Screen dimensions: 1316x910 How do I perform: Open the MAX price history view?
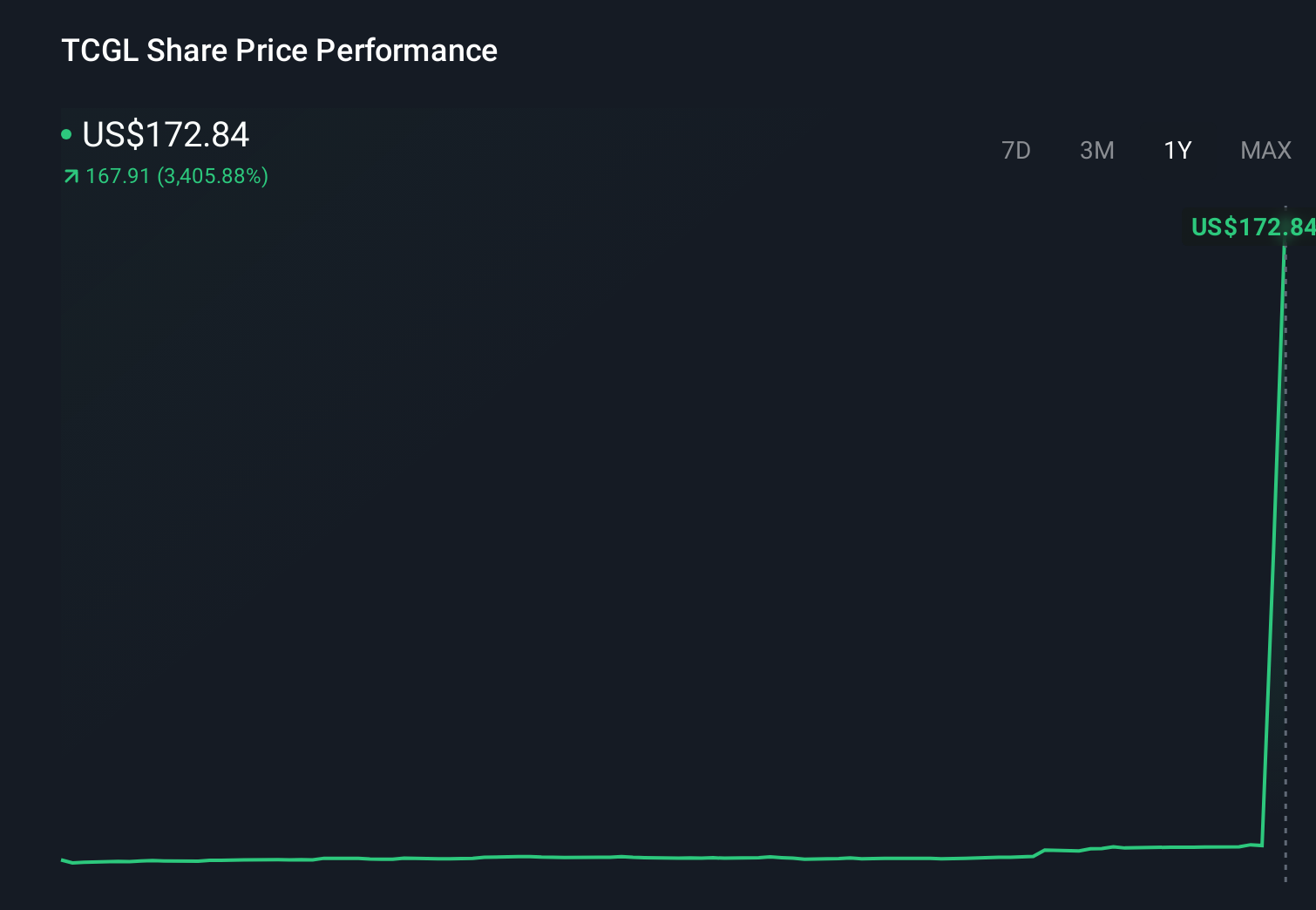[1265, 150]
